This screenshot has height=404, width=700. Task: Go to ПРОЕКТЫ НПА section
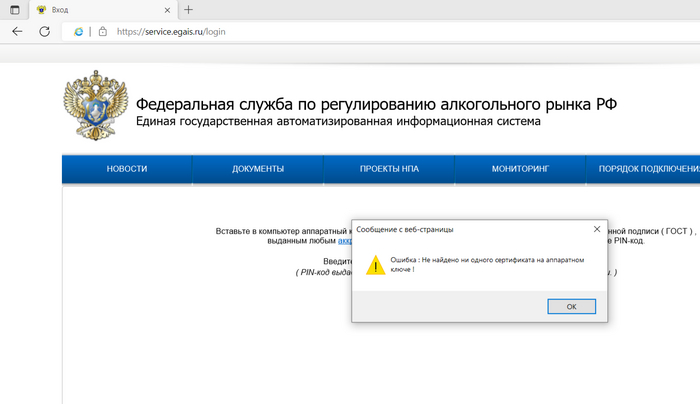(389, 169)
